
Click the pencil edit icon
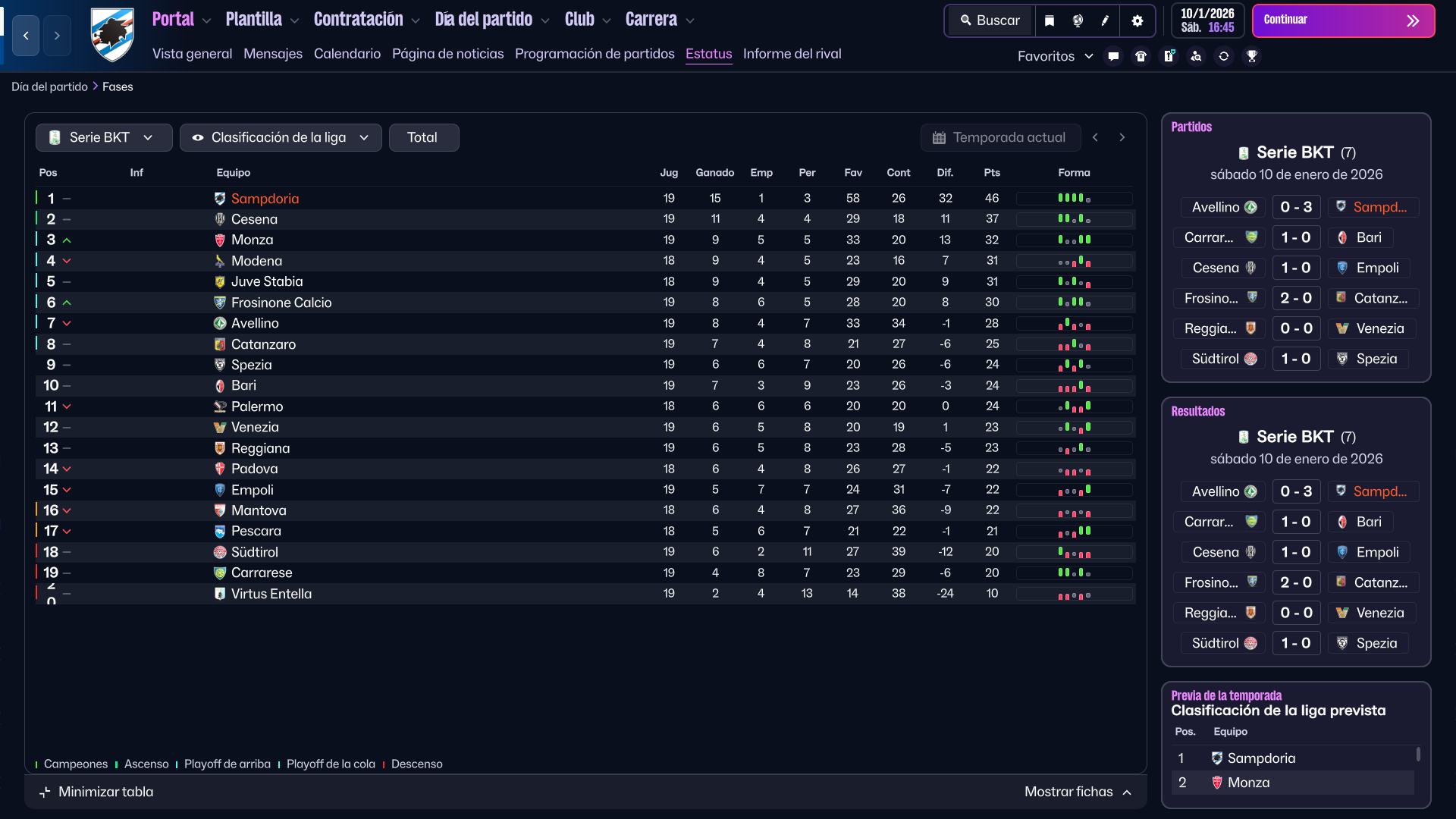1105,20
